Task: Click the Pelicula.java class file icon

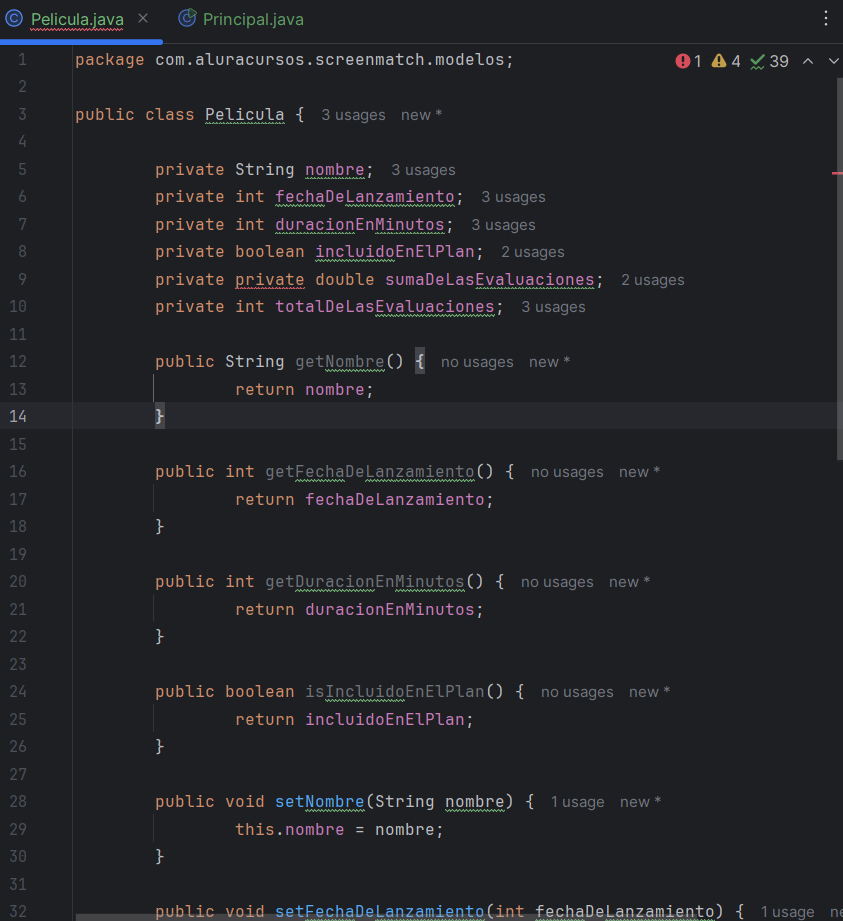Action: (x=14, y=19)
